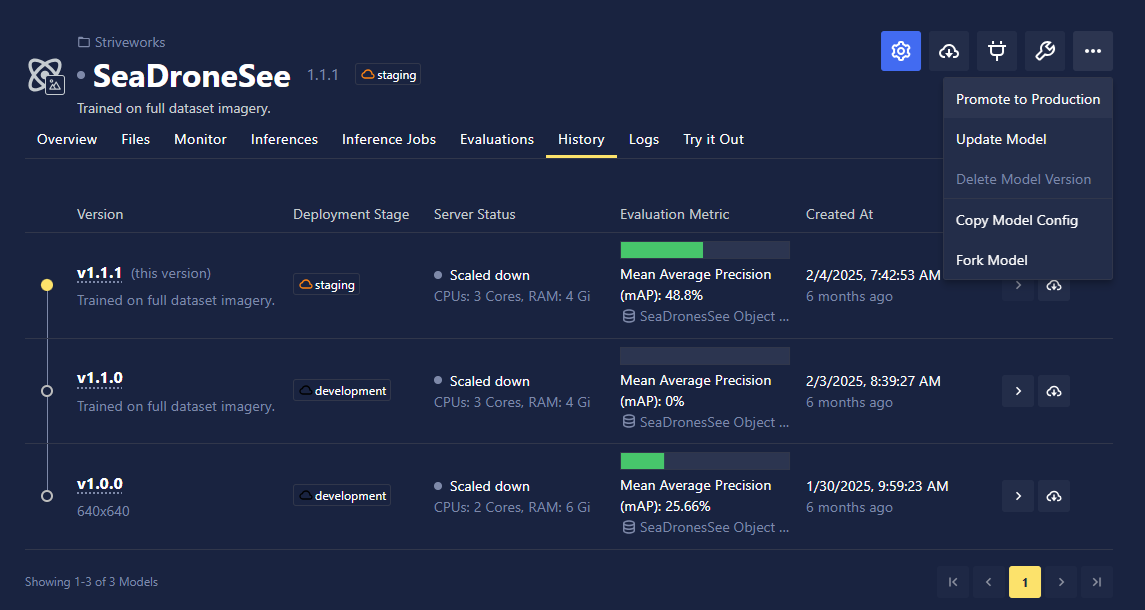The width and height of the screenshot is (1145, 610).
Task: Click the cloud download button in header
Action: (949, 51)
